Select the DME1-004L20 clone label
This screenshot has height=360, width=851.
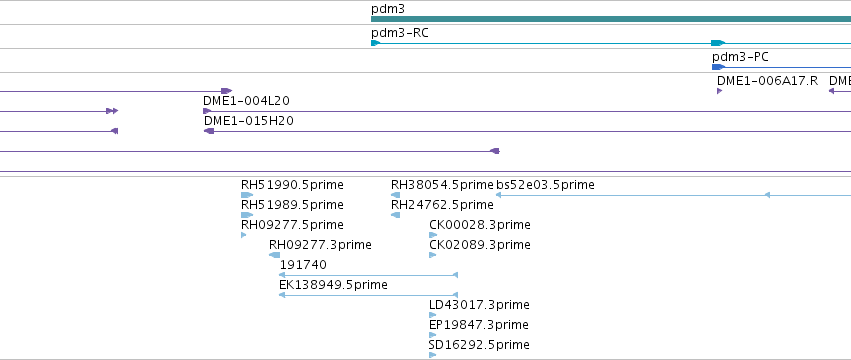[x=246, y=101]
